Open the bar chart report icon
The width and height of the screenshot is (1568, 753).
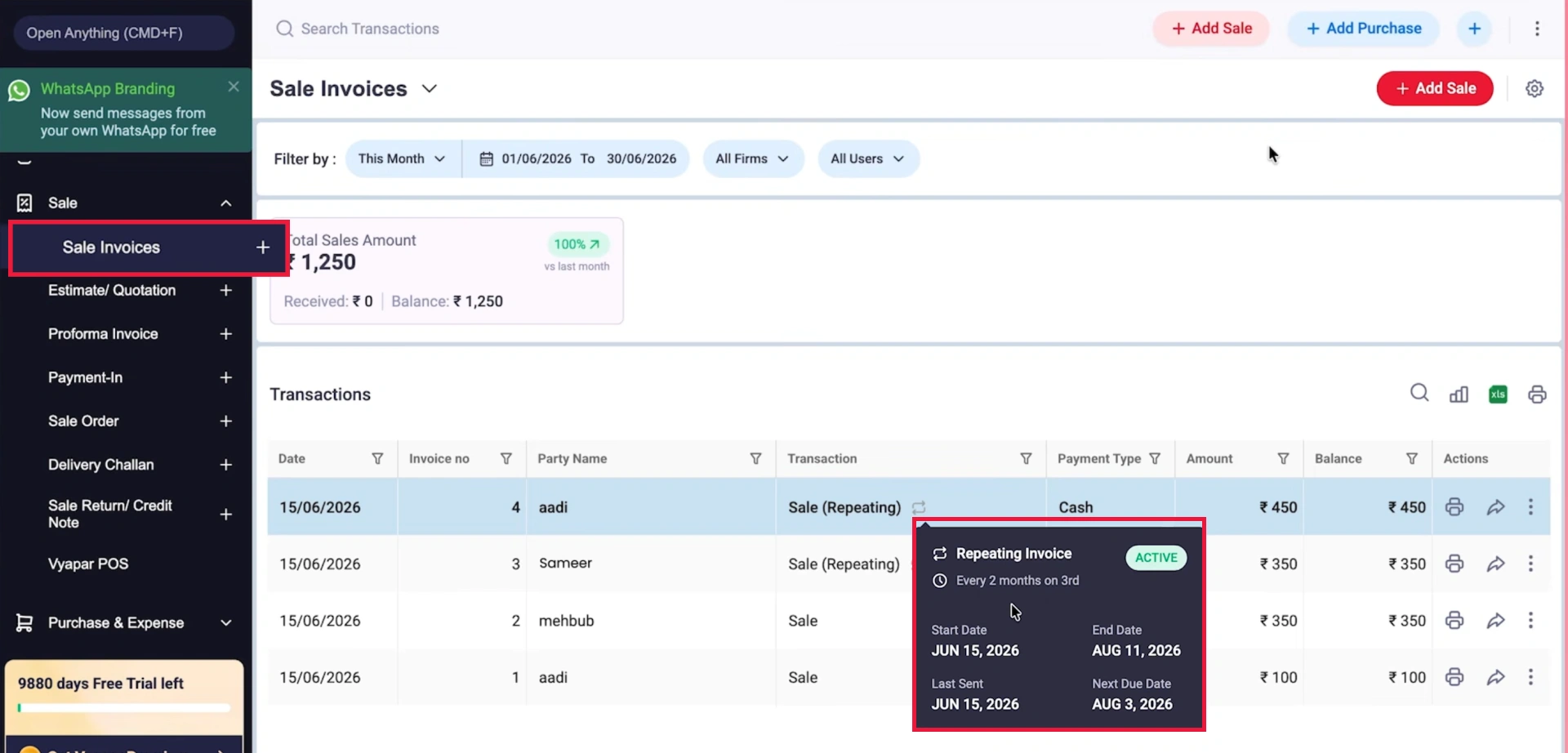pyautogui.click(x=1459, y=394)
